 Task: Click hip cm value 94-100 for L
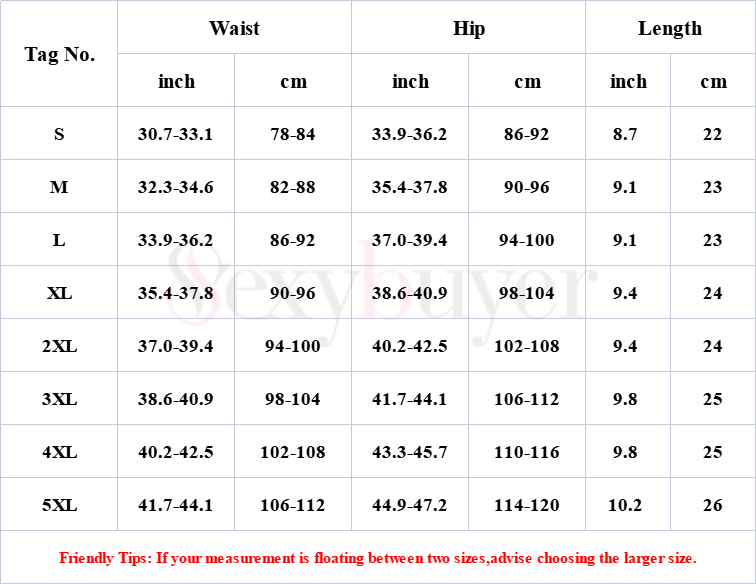click(526, 240)
